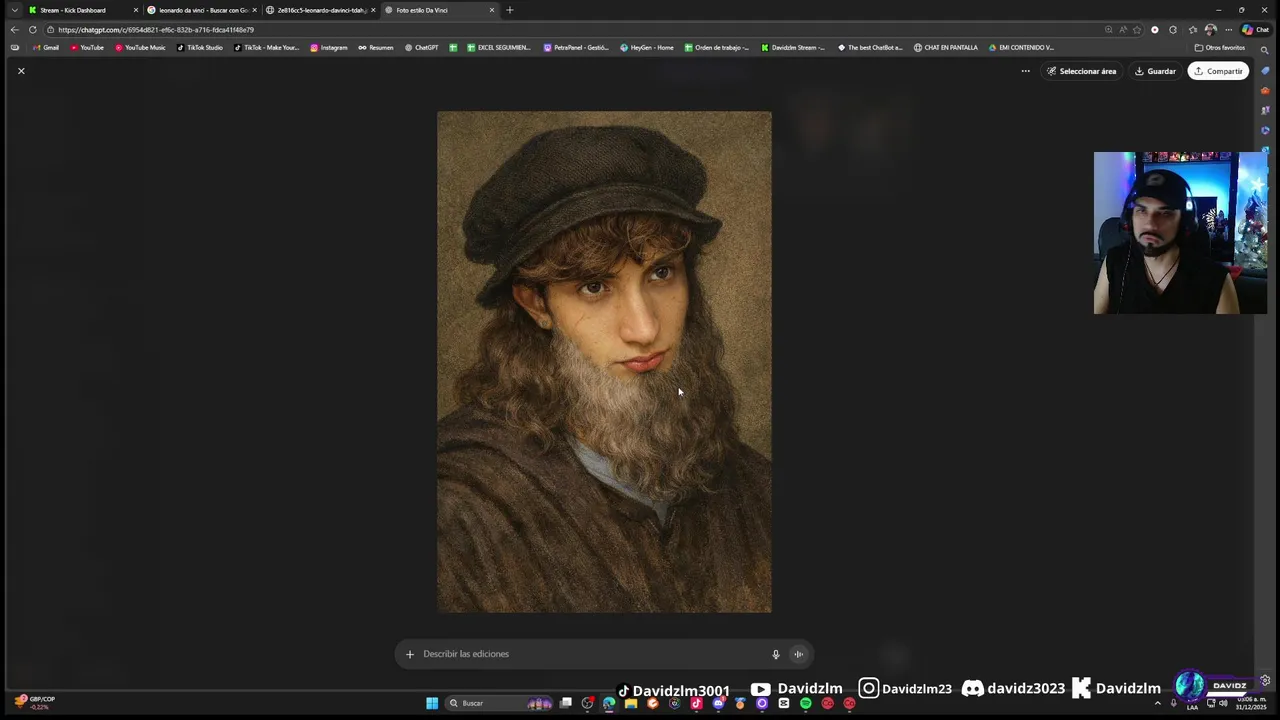Close the image viewer with the X icon

click(x=21, y=71)
